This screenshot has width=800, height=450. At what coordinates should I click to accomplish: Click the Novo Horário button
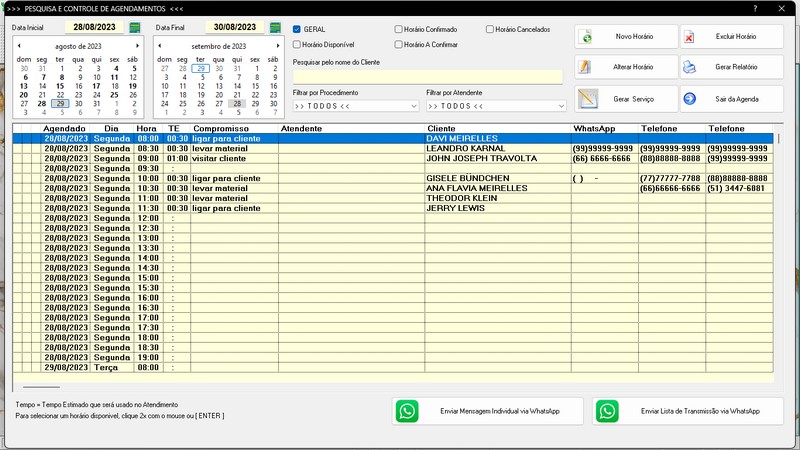[626, 37]
